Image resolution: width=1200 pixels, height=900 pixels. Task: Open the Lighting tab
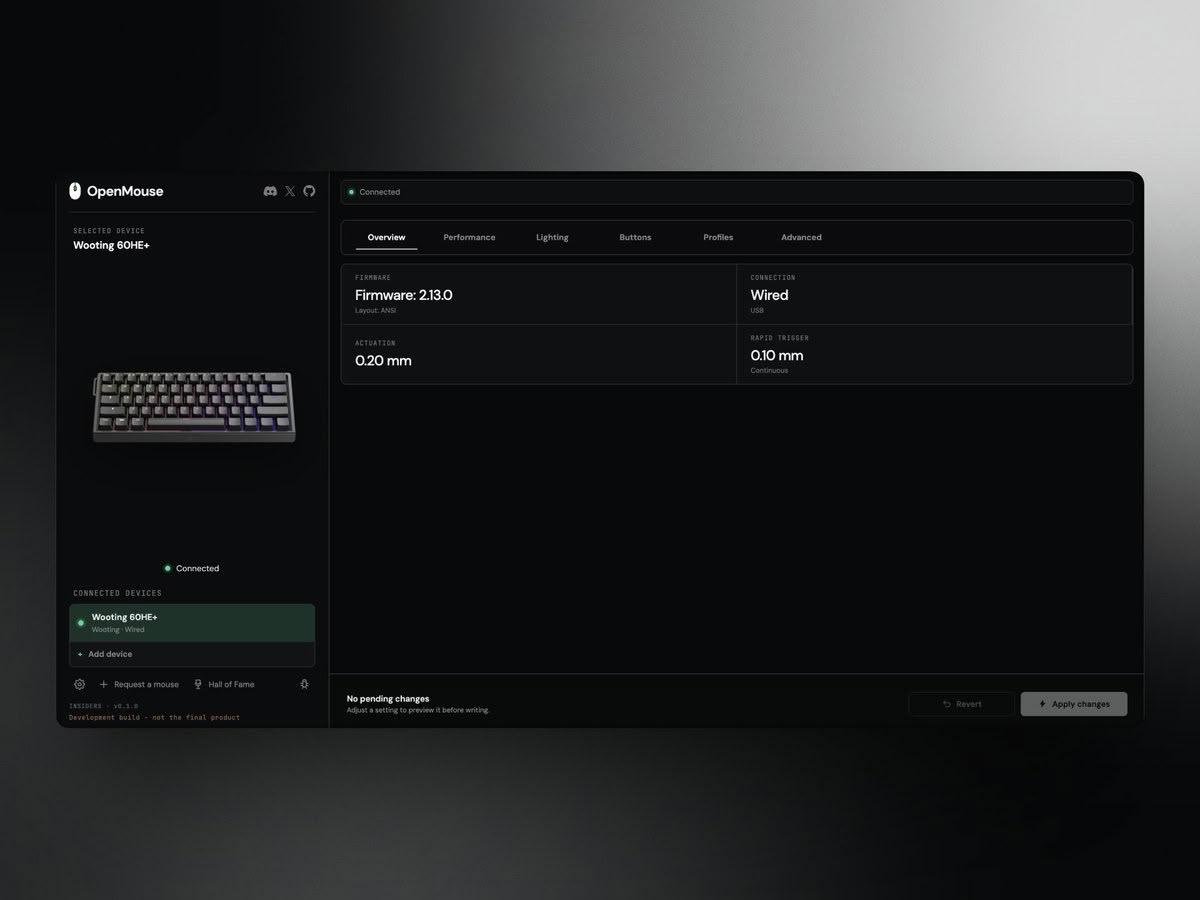click(x=552, y=237)
